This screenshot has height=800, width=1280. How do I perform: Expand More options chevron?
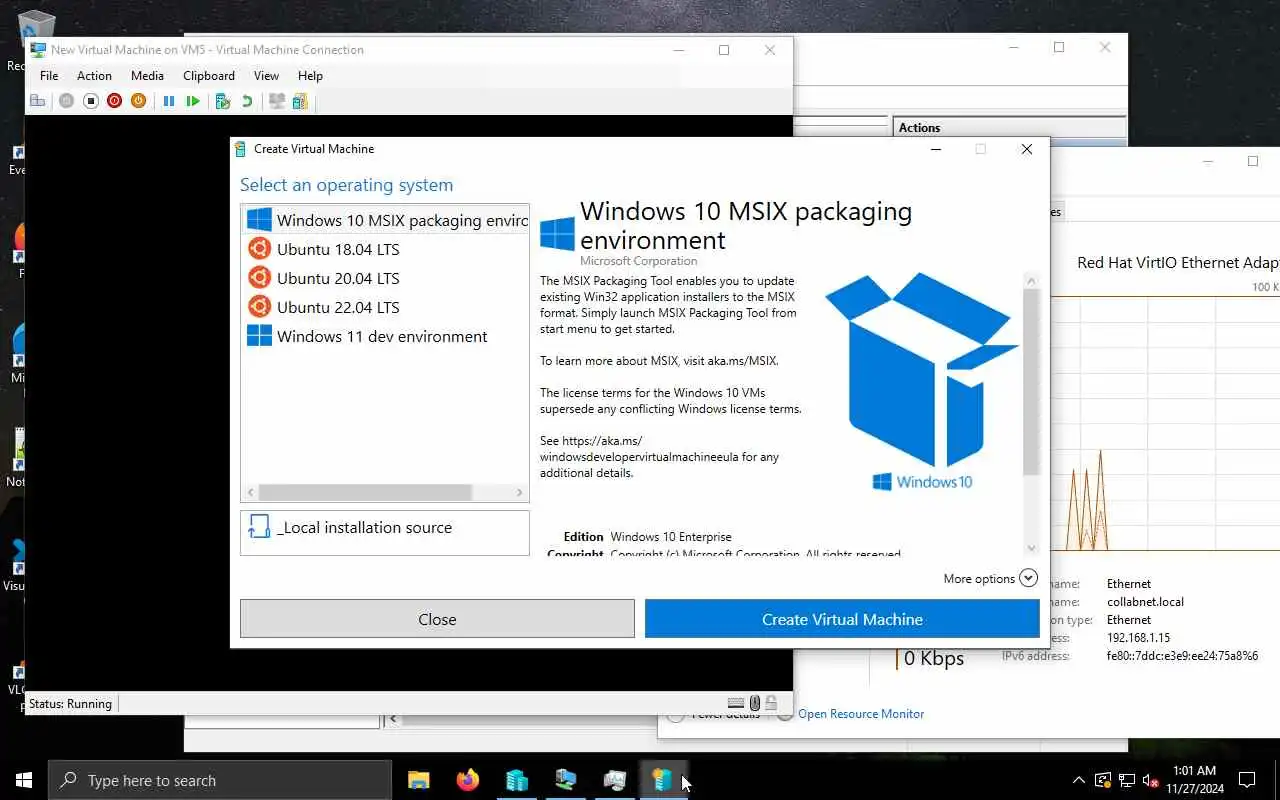click(1028, 578)
